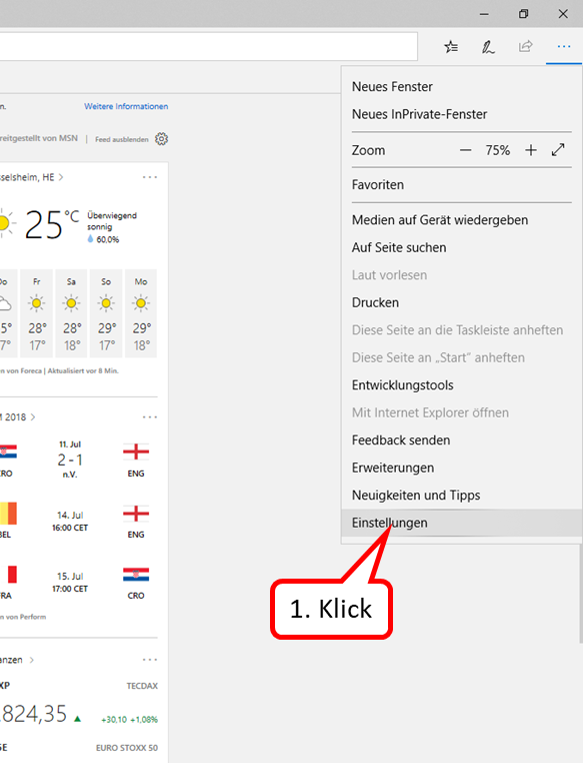This screenshot has height=763, width=583.
Task: Decrease zoom with the minus button
Action: tap(465, 150)
